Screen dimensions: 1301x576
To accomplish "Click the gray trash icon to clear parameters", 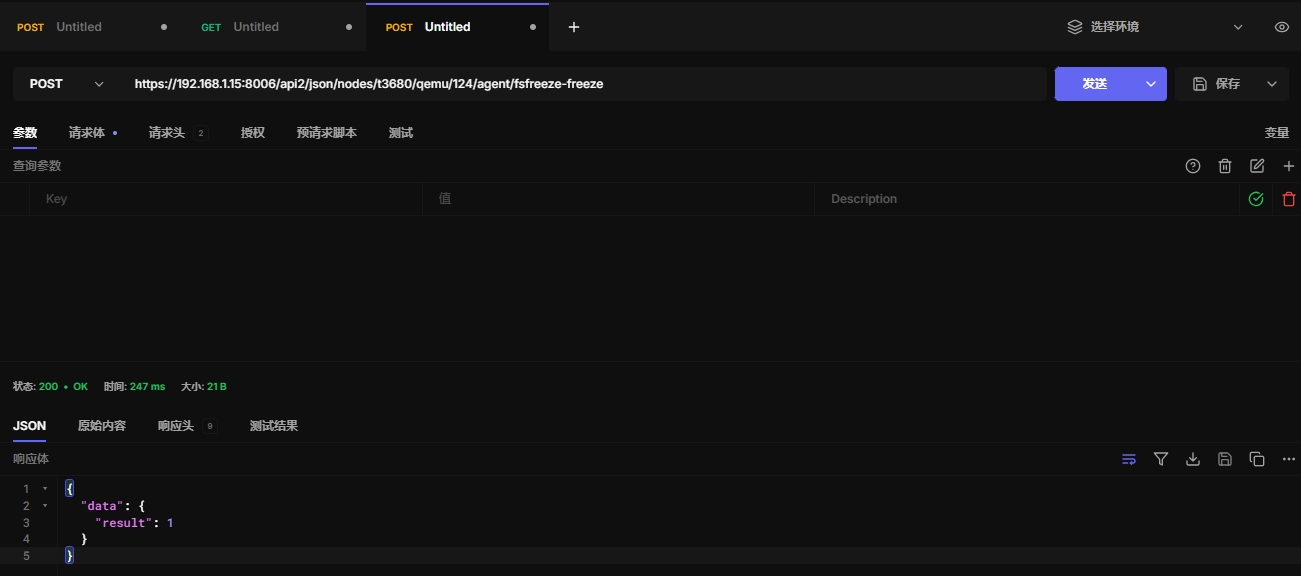I will click(x=1224, y=166).
